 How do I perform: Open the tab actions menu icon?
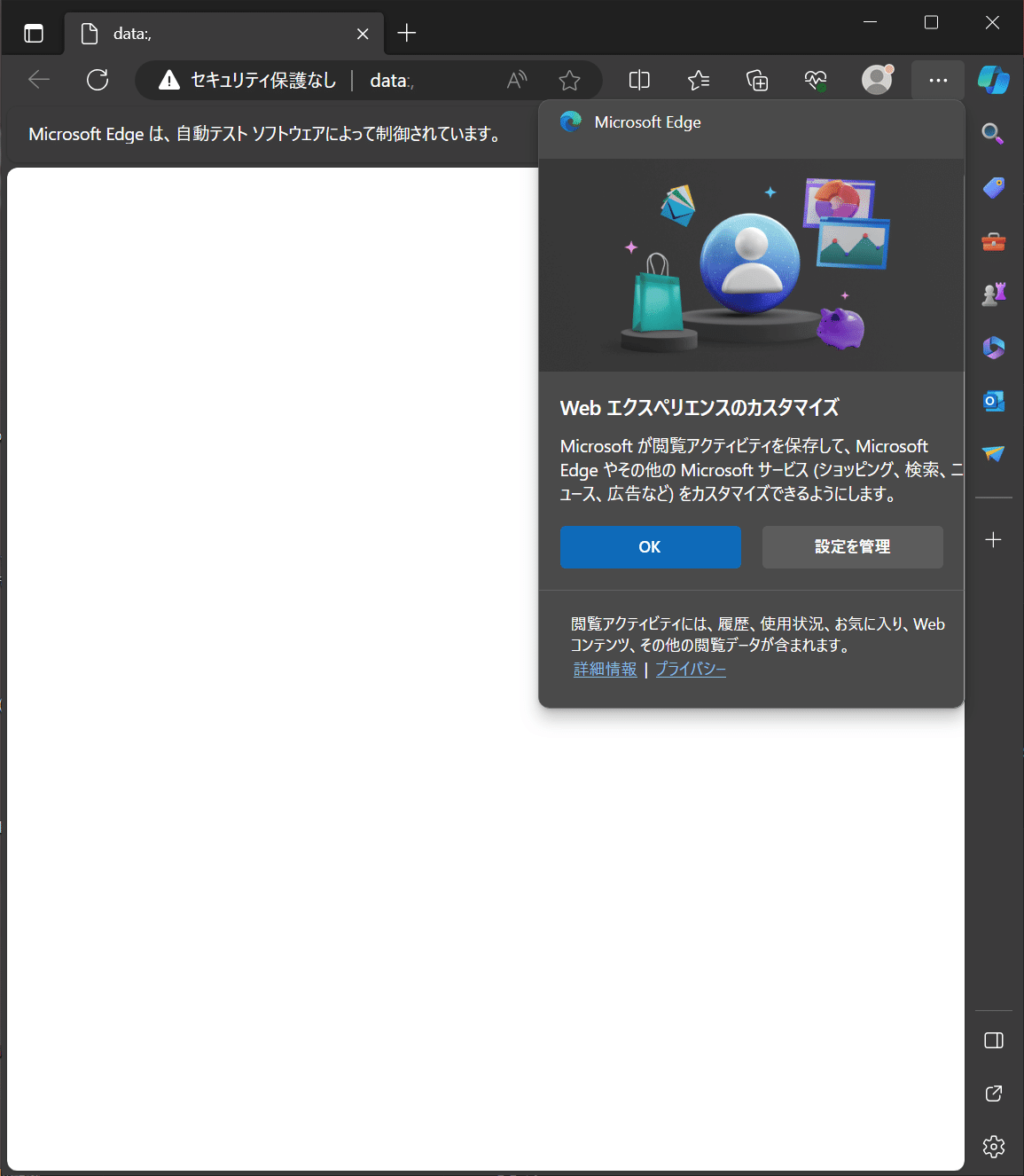(x=34, y=34)
